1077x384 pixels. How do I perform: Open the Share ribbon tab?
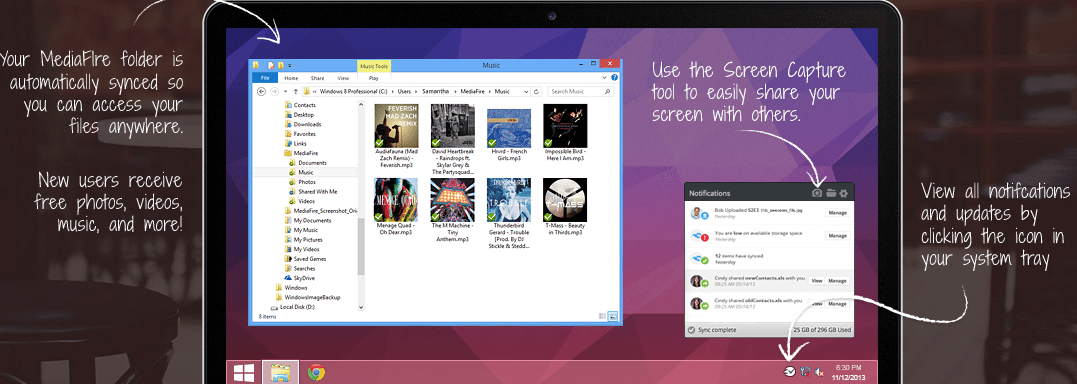click(317, 78)
